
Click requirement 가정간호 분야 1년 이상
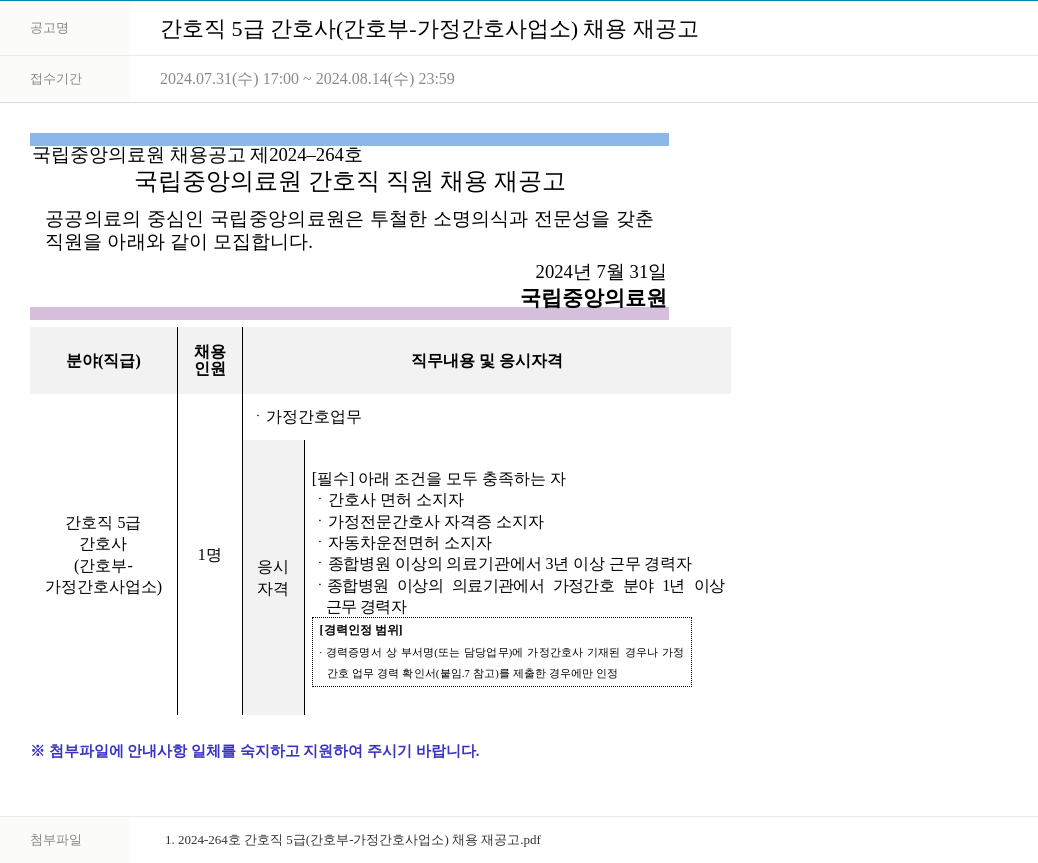(521, 596)
